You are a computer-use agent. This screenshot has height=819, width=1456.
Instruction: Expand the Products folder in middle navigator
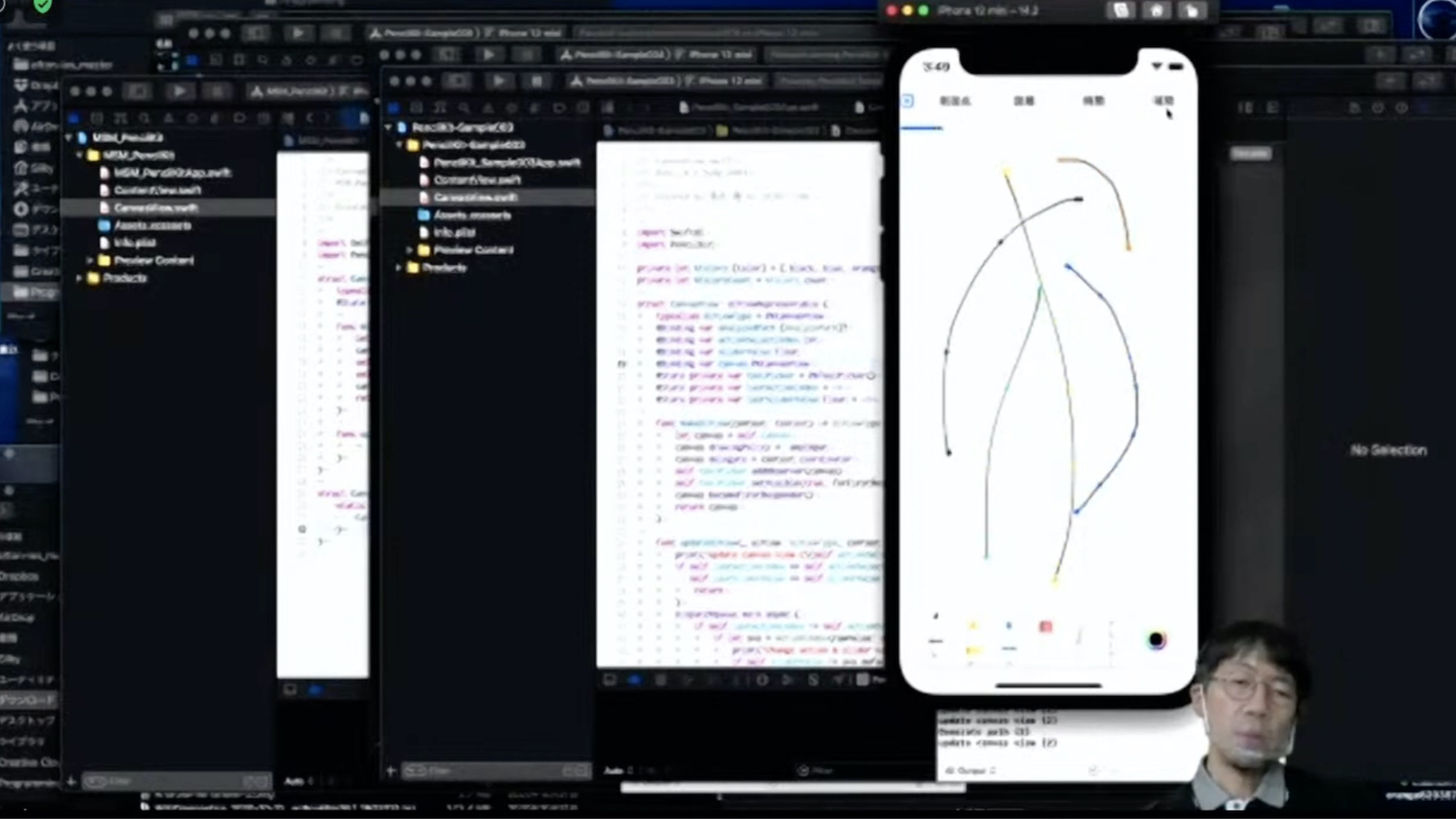399,268
